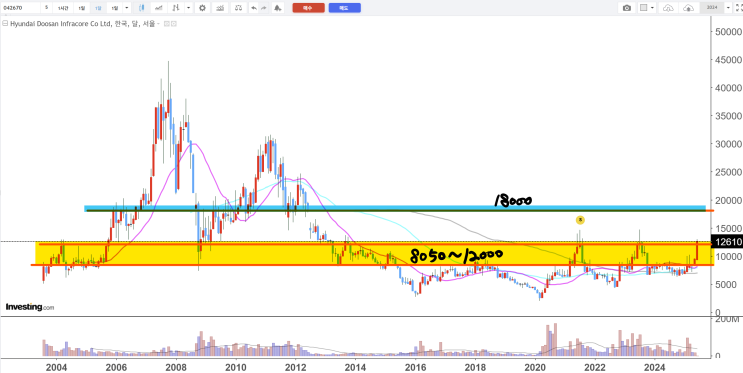Toggle fullscreen mode icon
Viewport: 743px width, 373px height.
tap(738, 8)
